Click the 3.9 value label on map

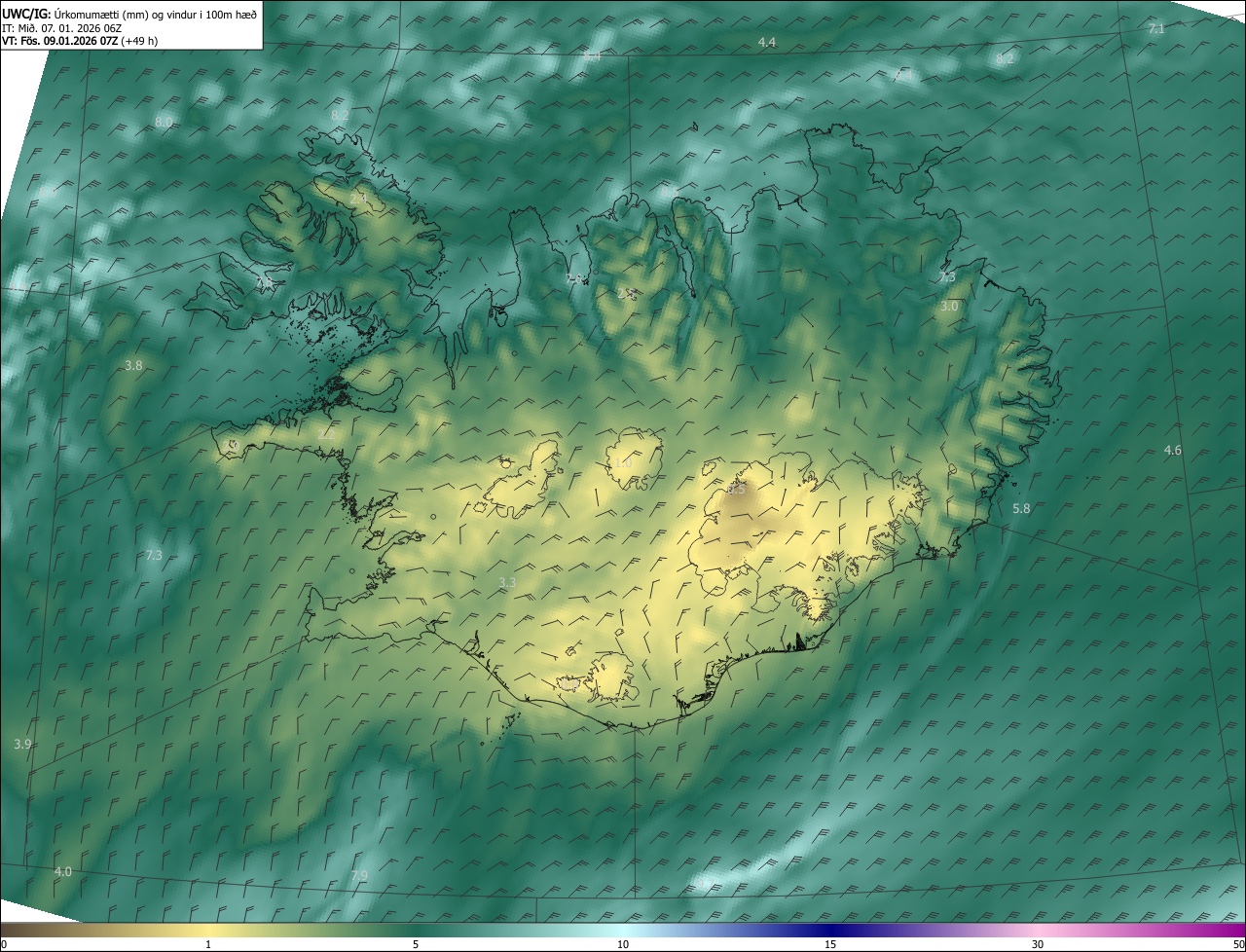[x=23, y=744]
